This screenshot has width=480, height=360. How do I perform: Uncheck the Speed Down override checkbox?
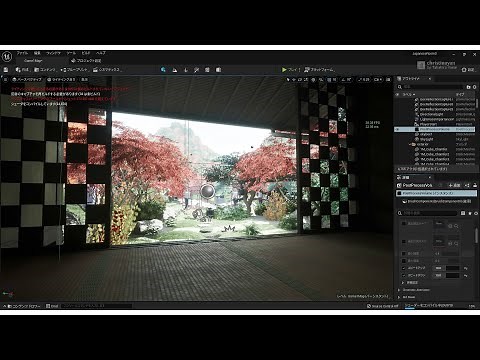[404, 276]
